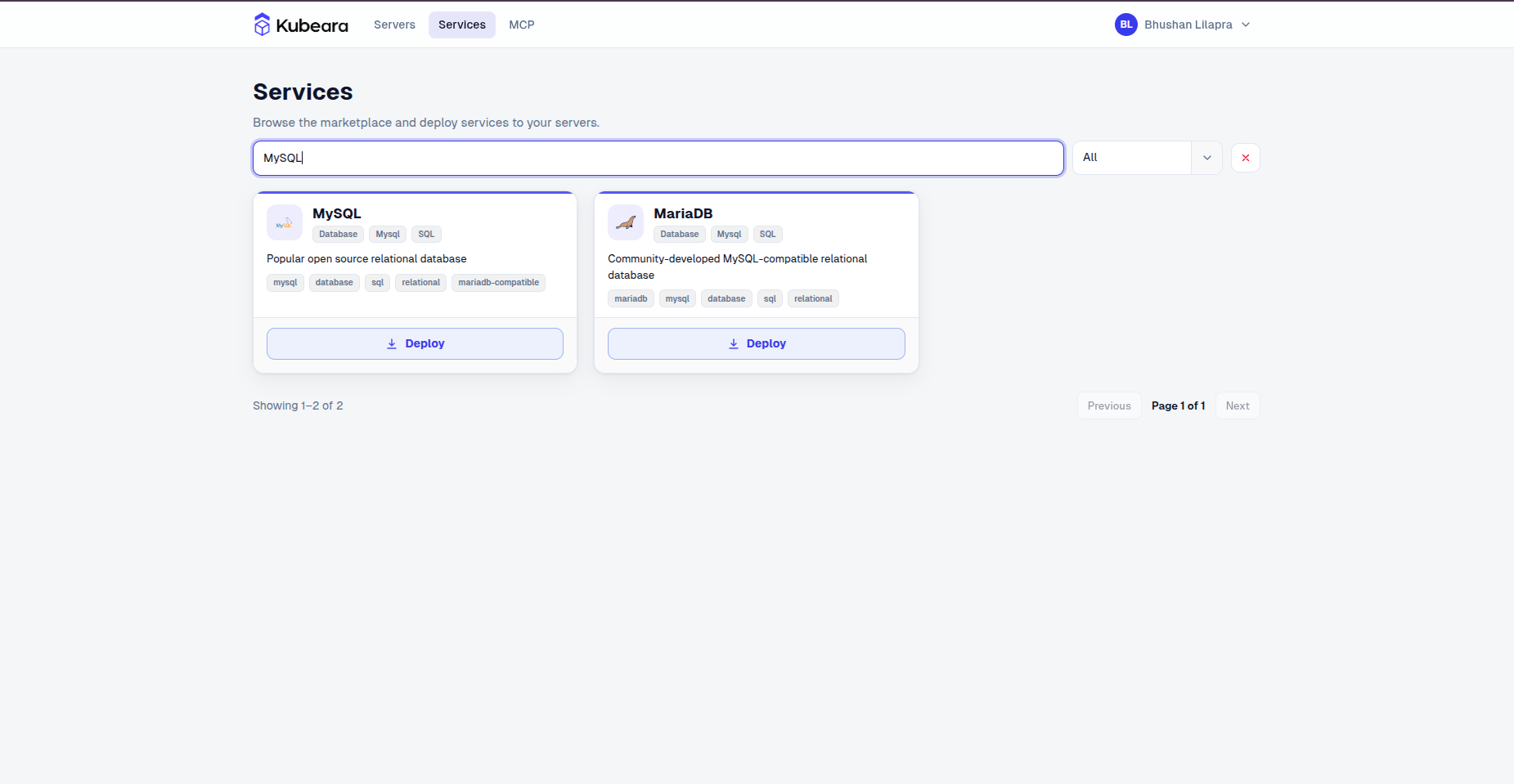The height and width of the screenshot is (784, 1514).
Task: Focus the services search field containing MySQL
Action: pos(658,158)
